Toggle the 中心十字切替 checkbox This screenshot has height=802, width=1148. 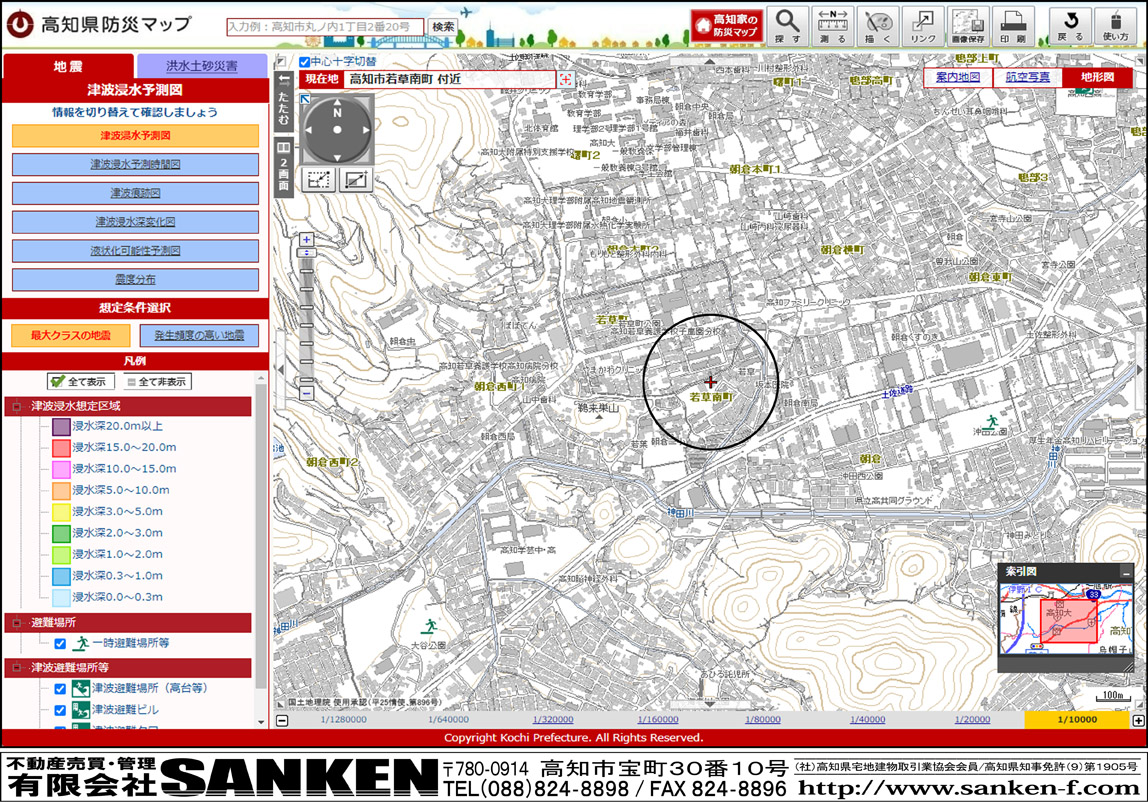tap(304, 62)
